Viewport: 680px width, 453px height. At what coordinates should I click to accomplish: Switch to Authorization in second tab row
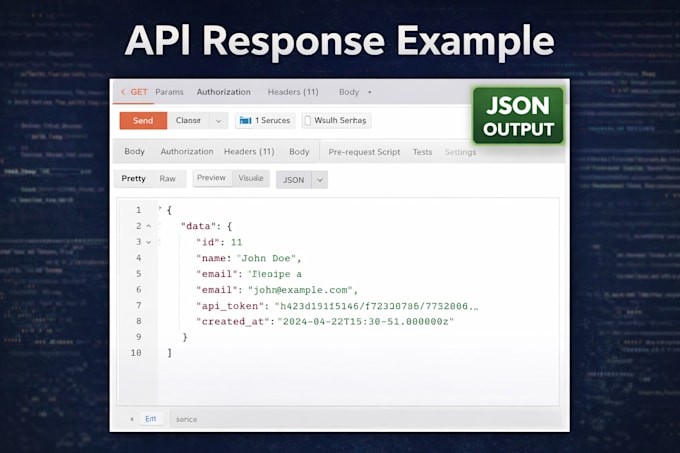[x=187, y=151]
